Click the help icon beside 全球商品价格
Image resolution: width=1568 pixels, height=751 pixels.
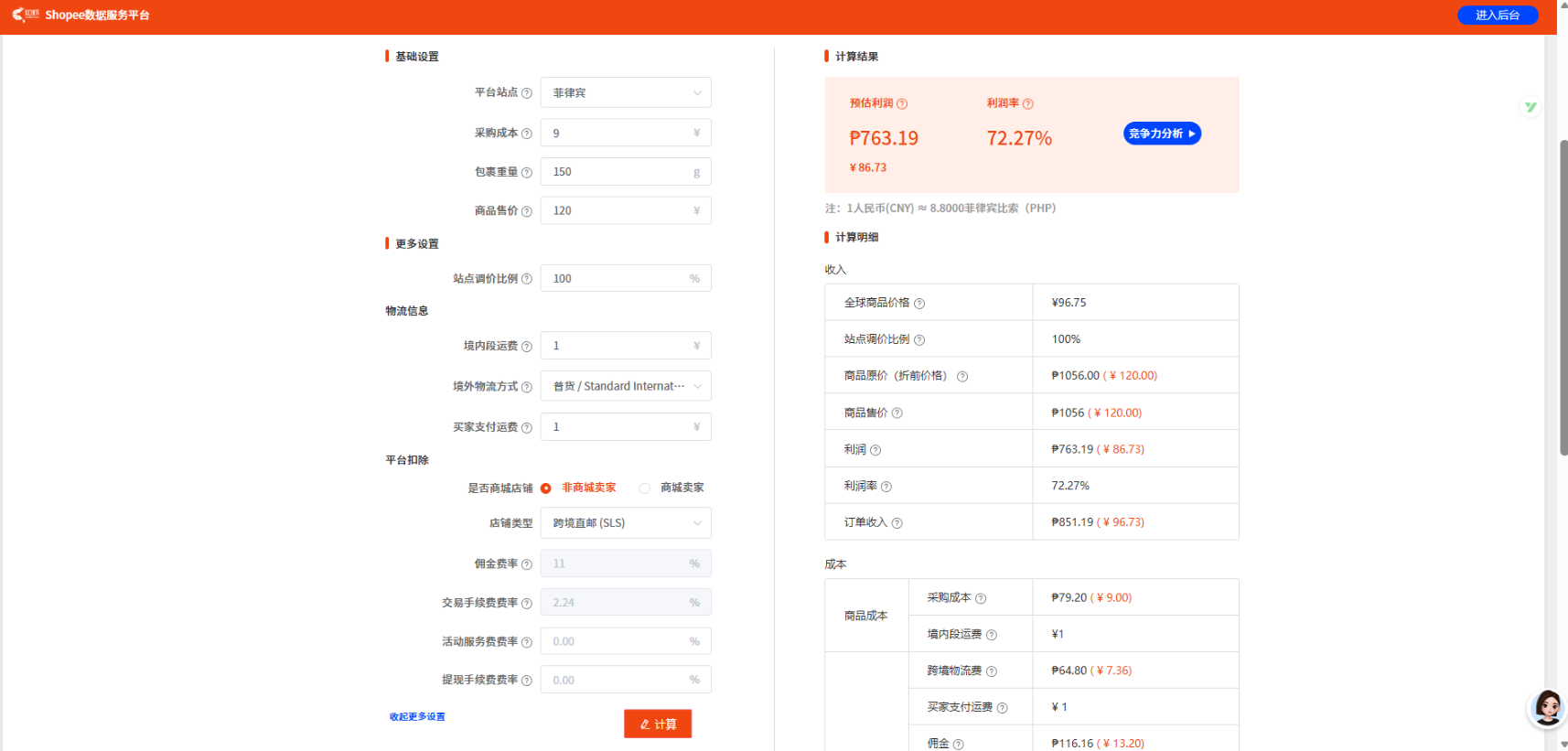click(919, 304)
